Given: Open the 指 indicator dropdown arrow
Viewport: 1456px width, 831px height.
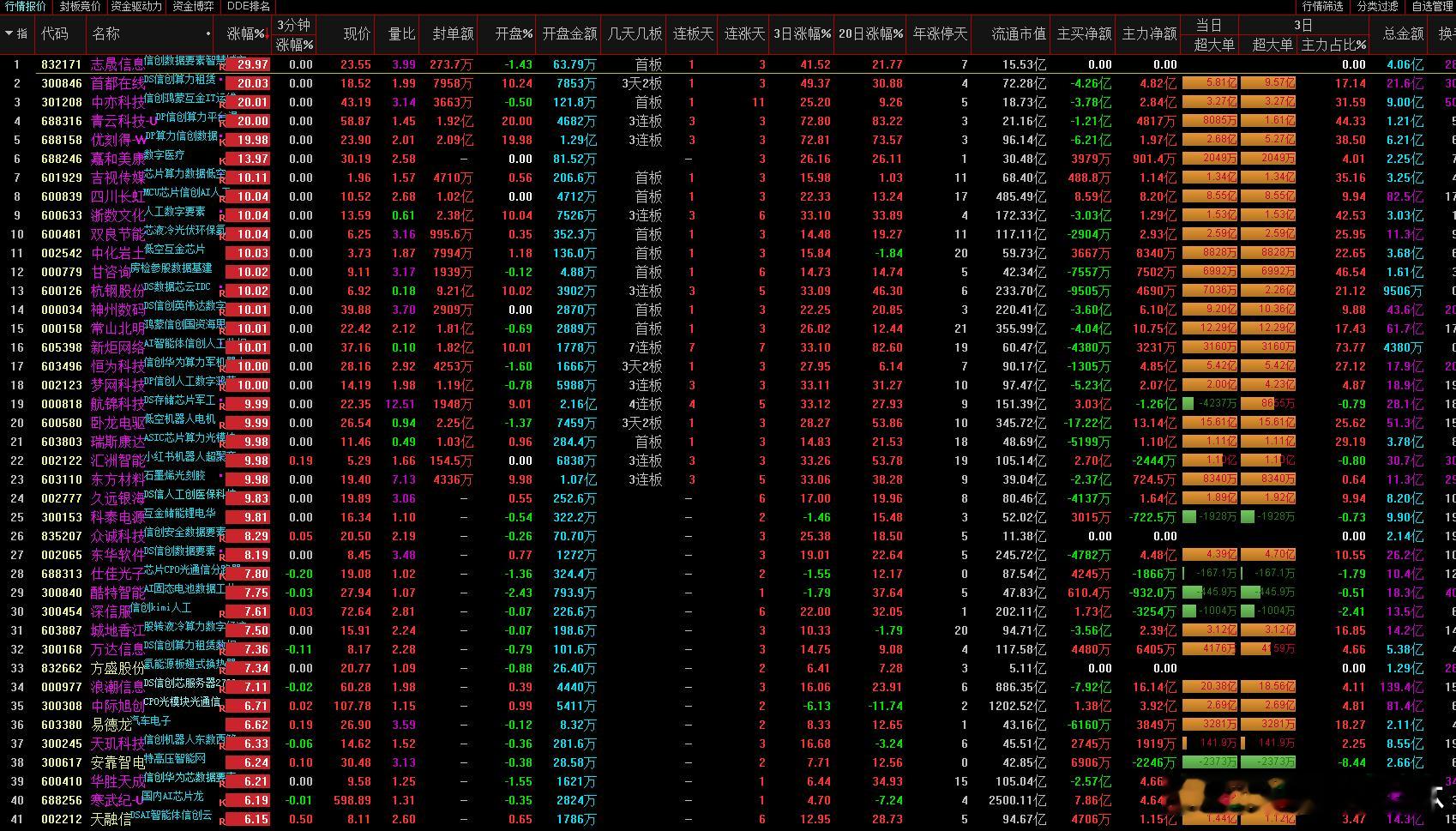Looking at the screenshot, I should (9, 33).
